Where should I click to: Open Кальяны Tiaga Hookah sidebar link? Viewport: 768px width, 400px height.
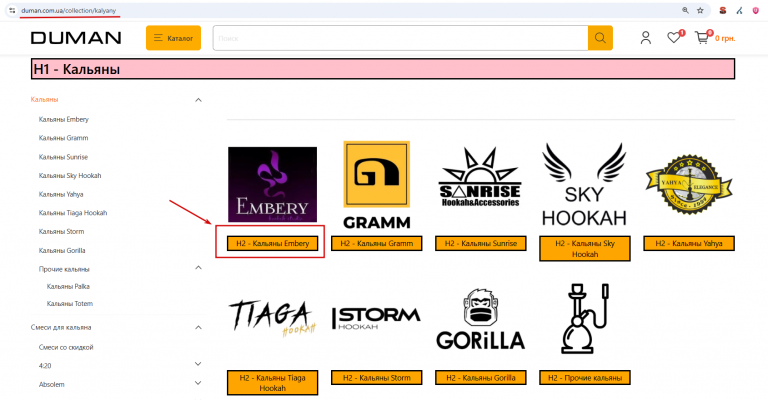73,213
